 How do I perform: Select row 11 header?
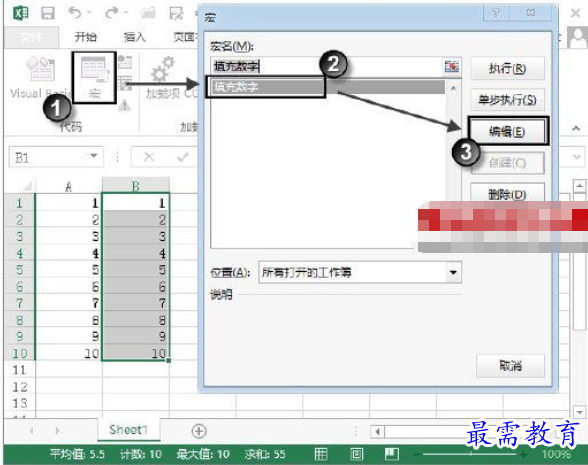click(x=20, y=370)
